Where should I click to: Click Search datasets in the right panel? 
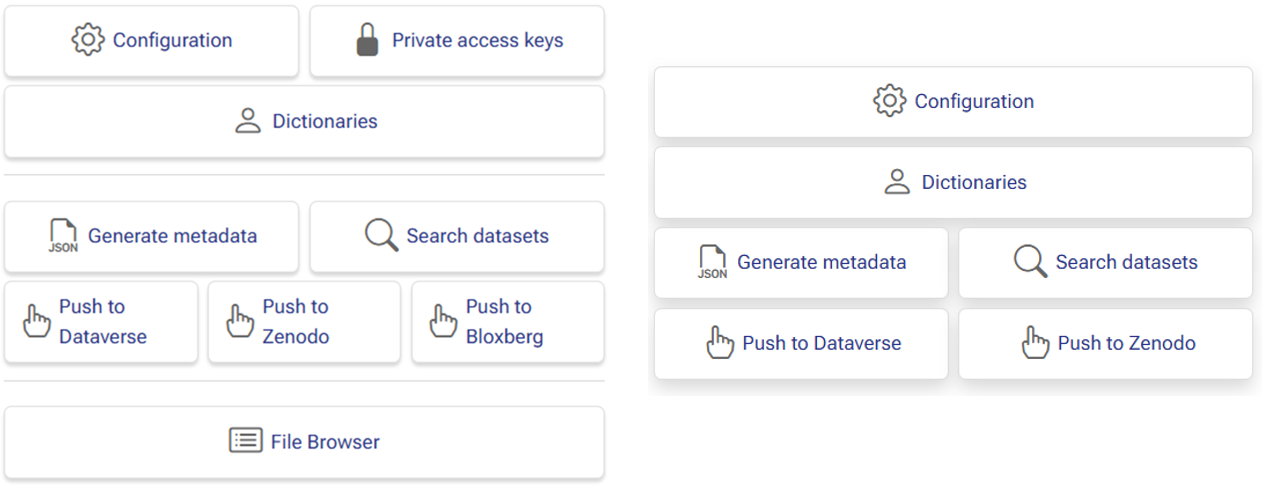1105,263
